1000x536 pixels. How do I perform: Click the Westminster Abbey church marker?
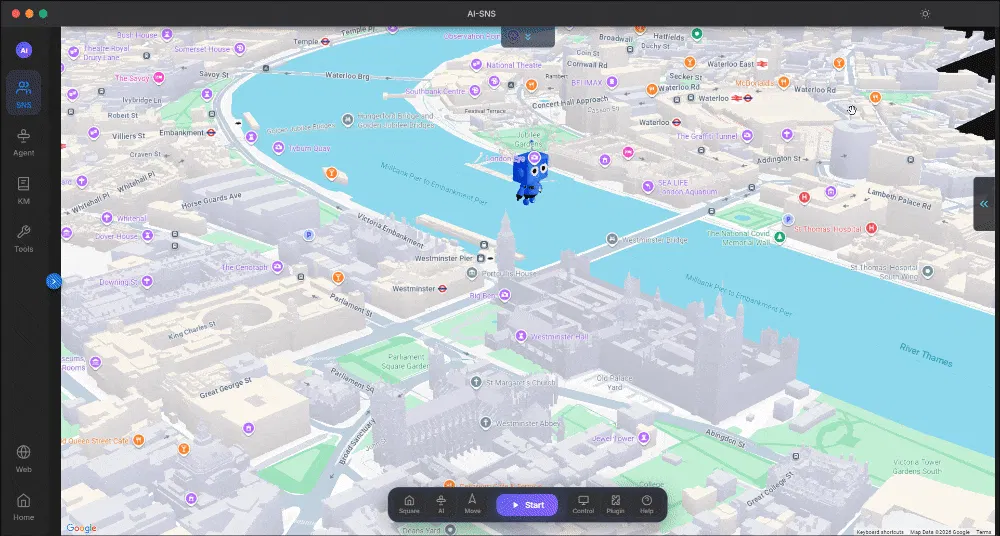(485, 422)
